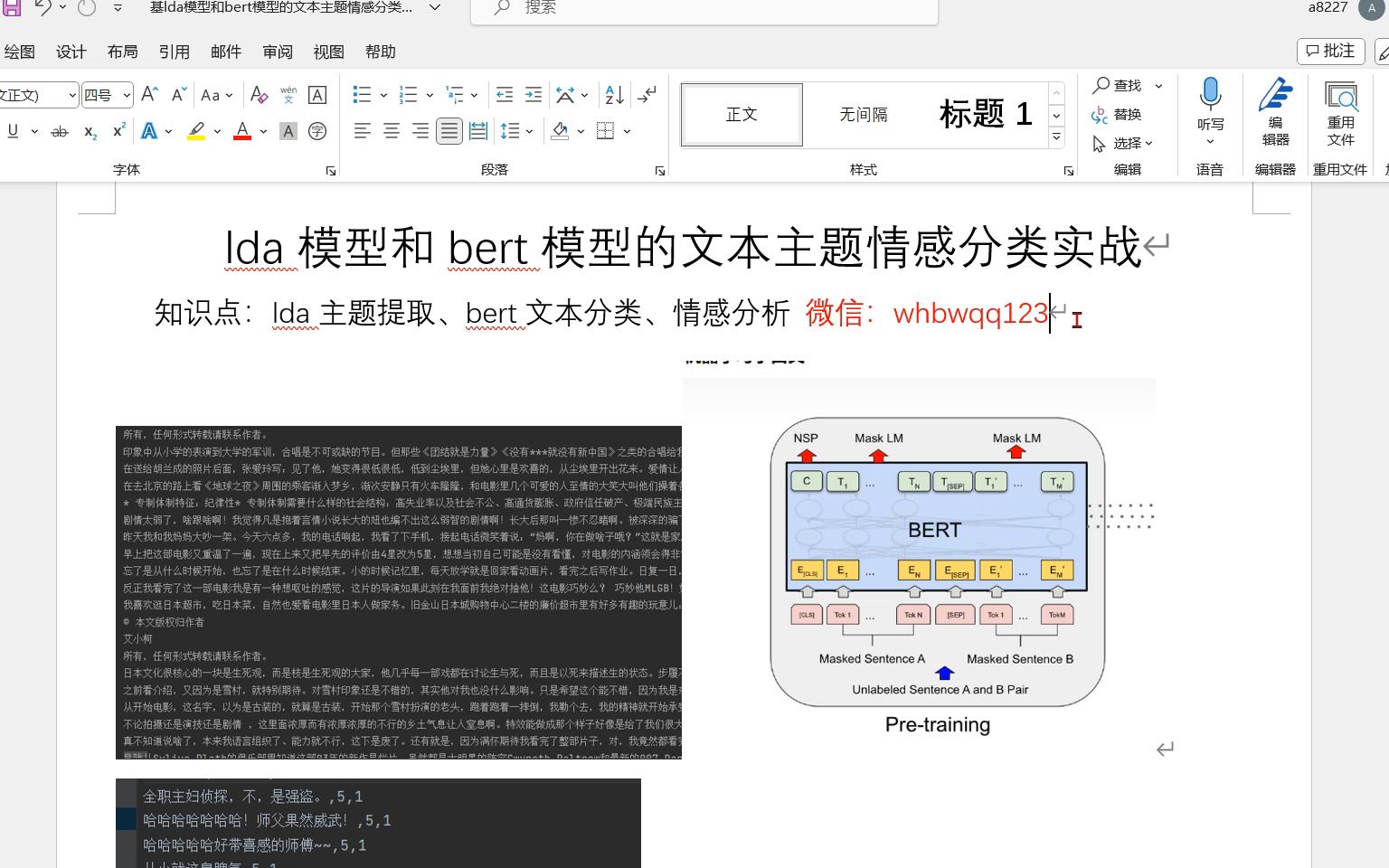Click the Decrease Font Size icon
The image size is (1389, 868).
179,95
